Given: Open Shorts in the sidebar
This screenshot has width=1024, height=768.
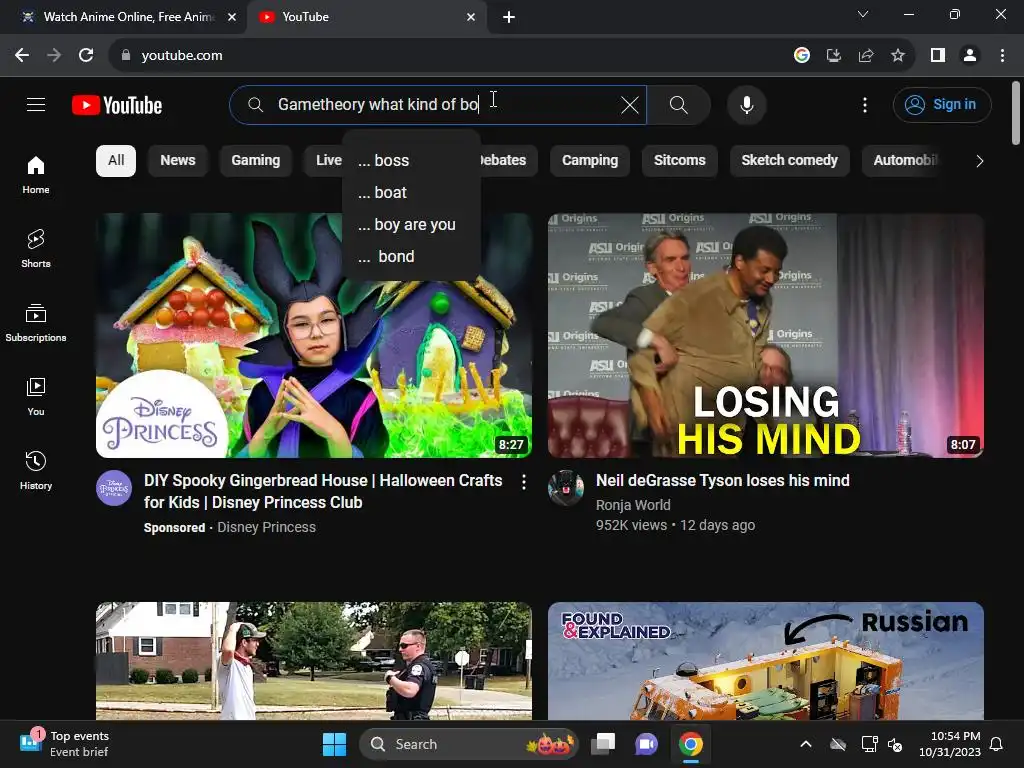Looking at the screenshot, I should 36,248.
